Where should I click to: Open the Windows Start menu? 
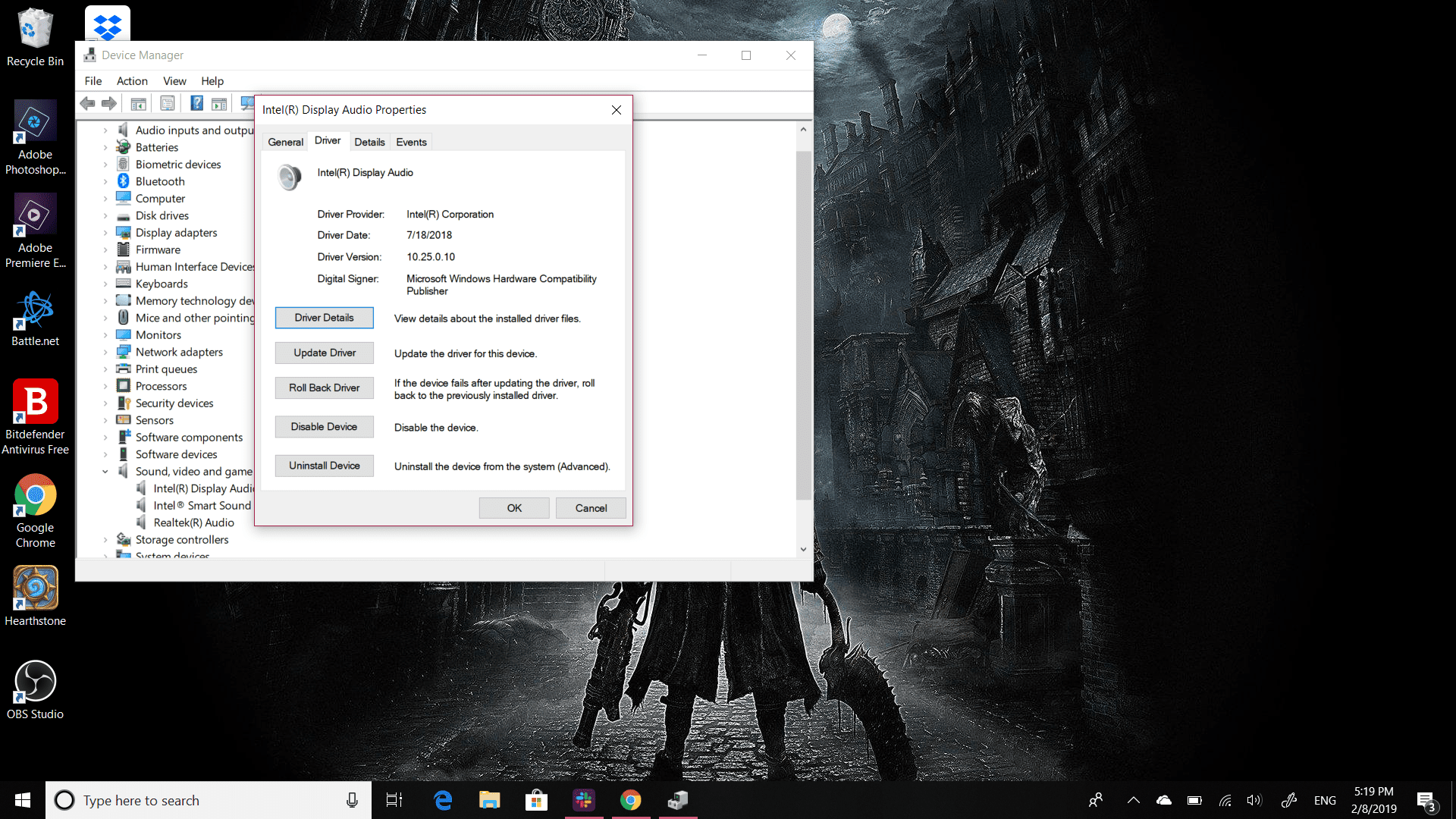23,800
